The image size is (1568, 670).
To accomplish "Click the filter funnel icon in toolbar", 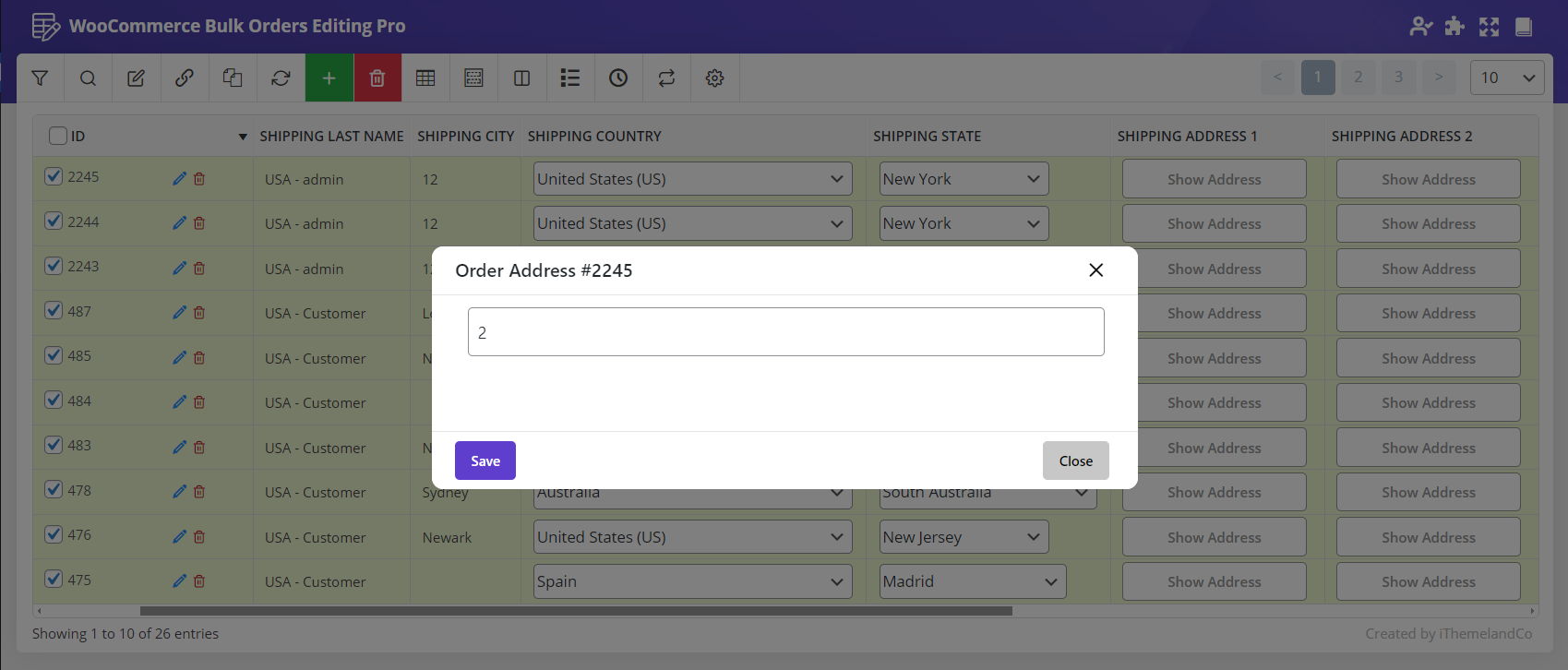I will tap(40, 78).
